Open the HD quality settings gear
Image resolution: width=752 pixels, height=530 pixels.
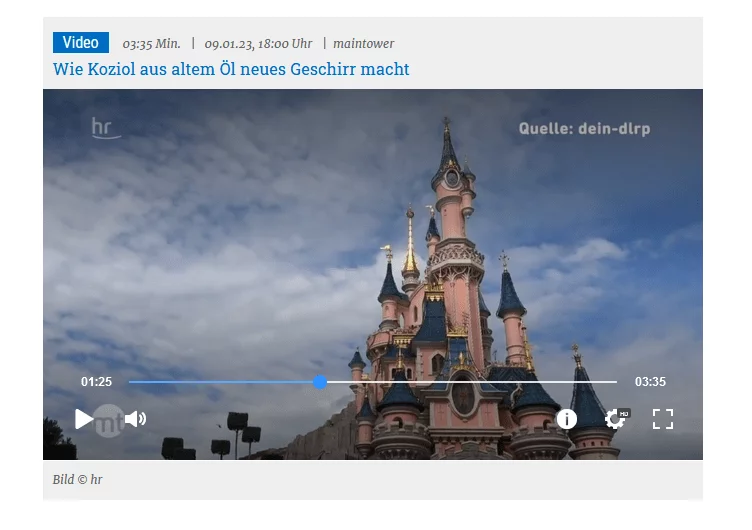pyautogui.click(x=617, y=419)
